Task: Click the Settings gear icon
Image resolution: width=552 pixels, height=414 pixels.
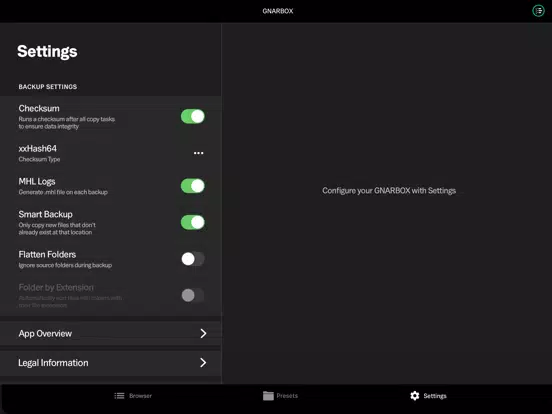Action: [x=415, y=396]
